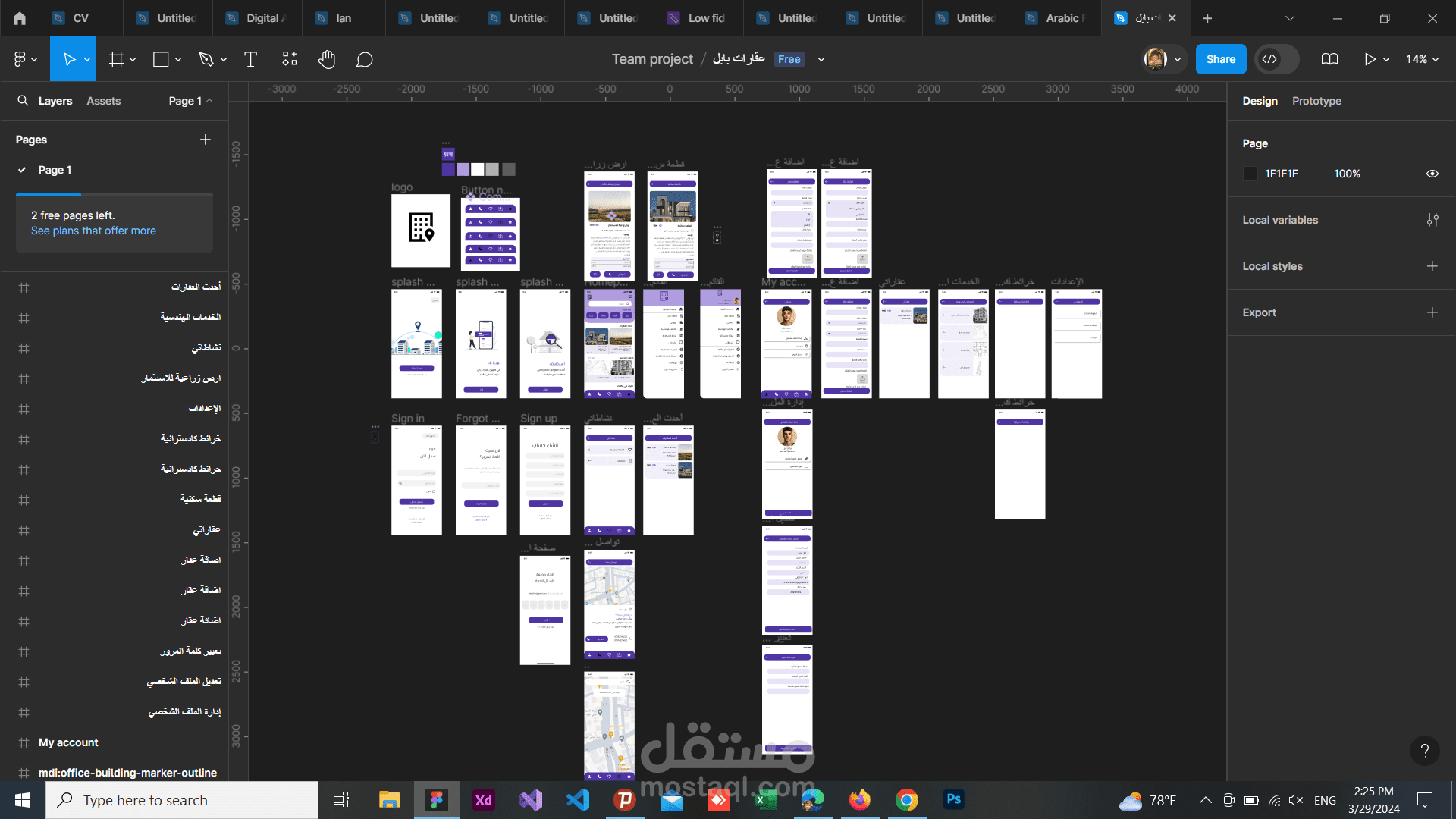
Task: Open the help question mark button
Action: (x=1425, y=751)
